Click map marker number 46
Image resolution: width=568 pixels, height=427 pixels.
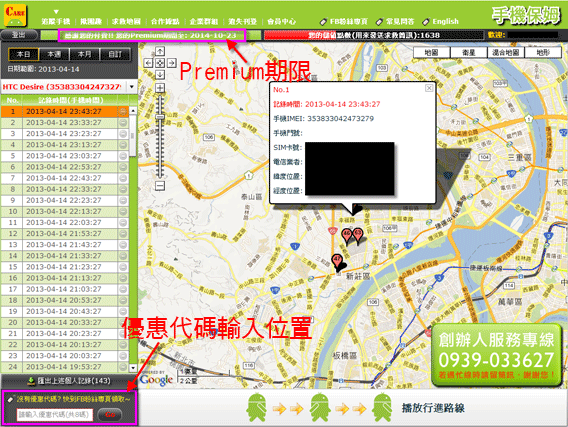click(x=347, y=235)
